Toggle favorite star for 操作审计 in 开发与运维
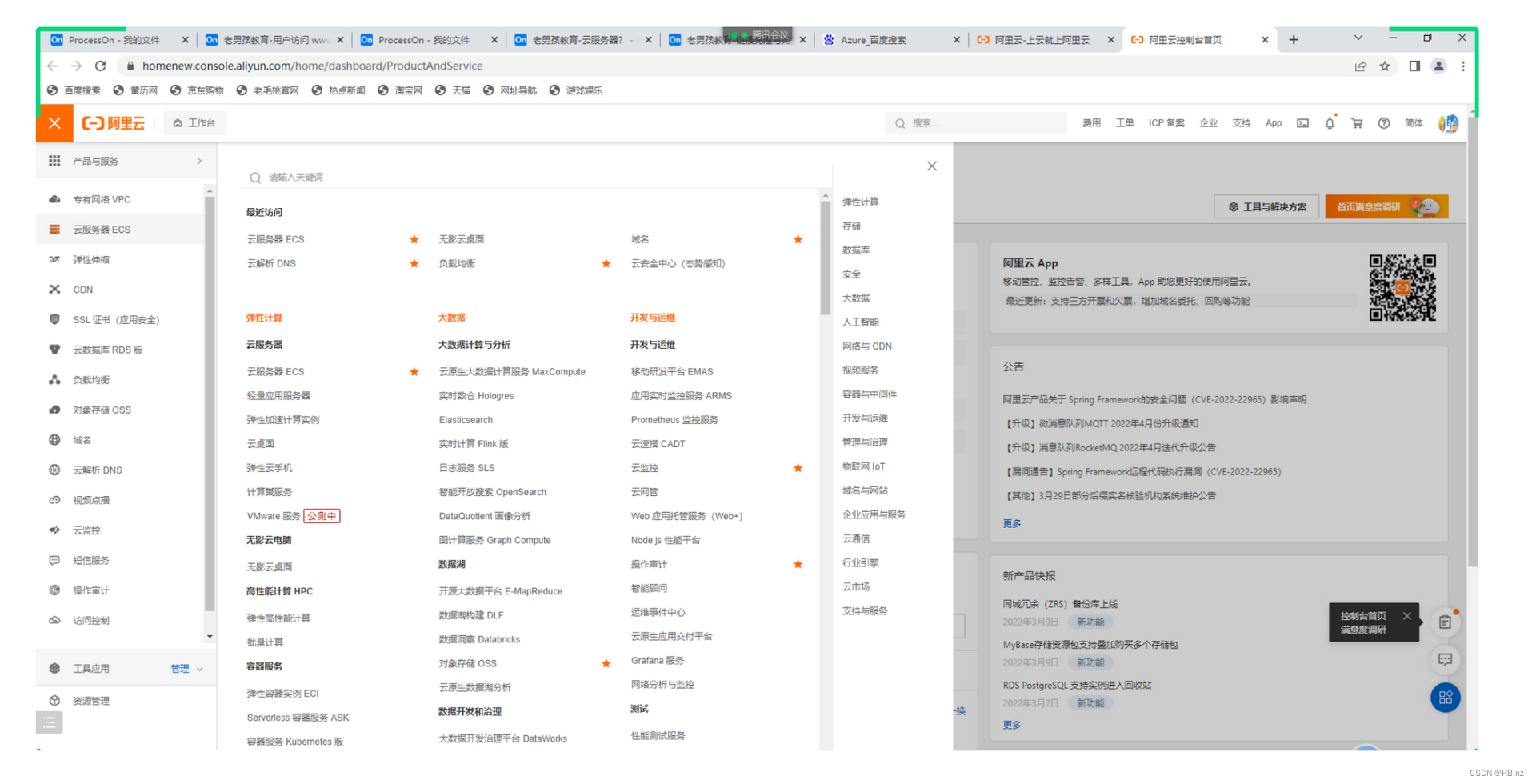Image resolution: width=1536 pixels, height=784 pixels. tap(798, 564)
